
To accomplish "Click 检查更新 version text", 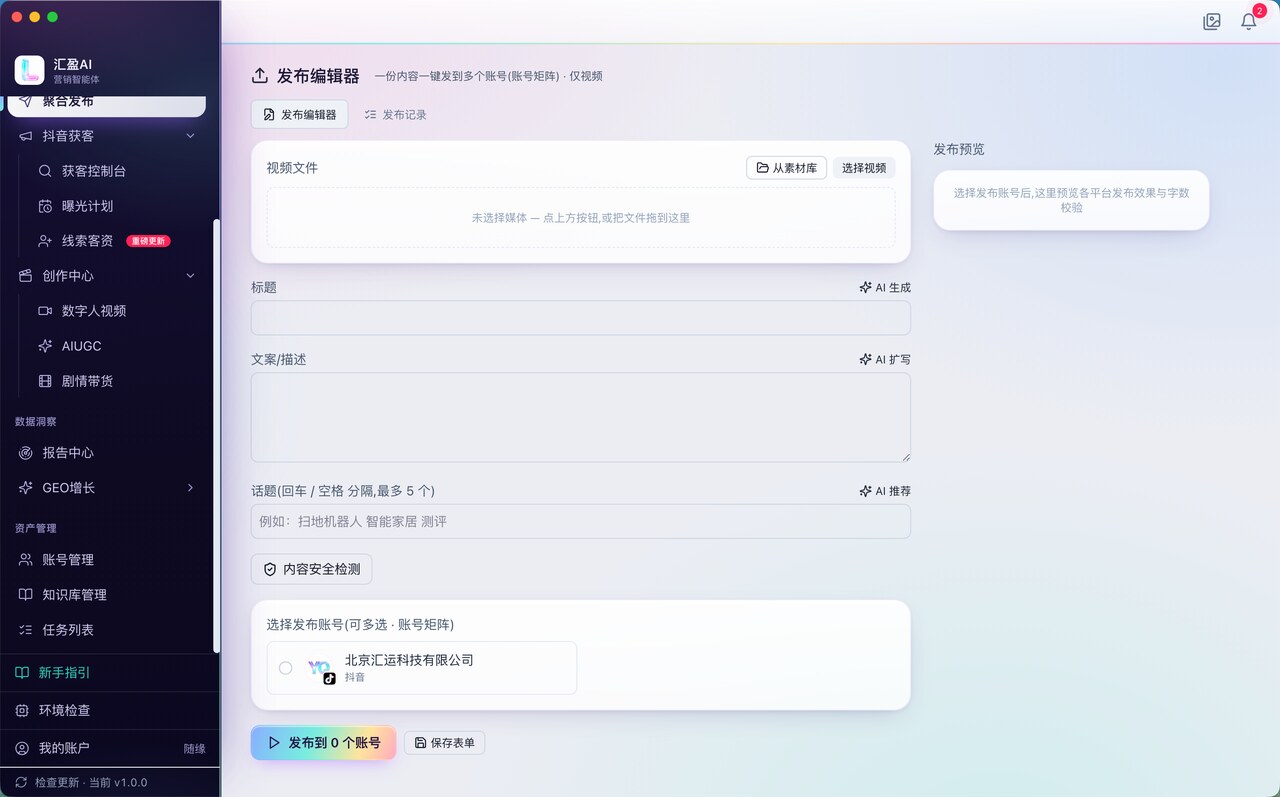I will coord(91,782).
